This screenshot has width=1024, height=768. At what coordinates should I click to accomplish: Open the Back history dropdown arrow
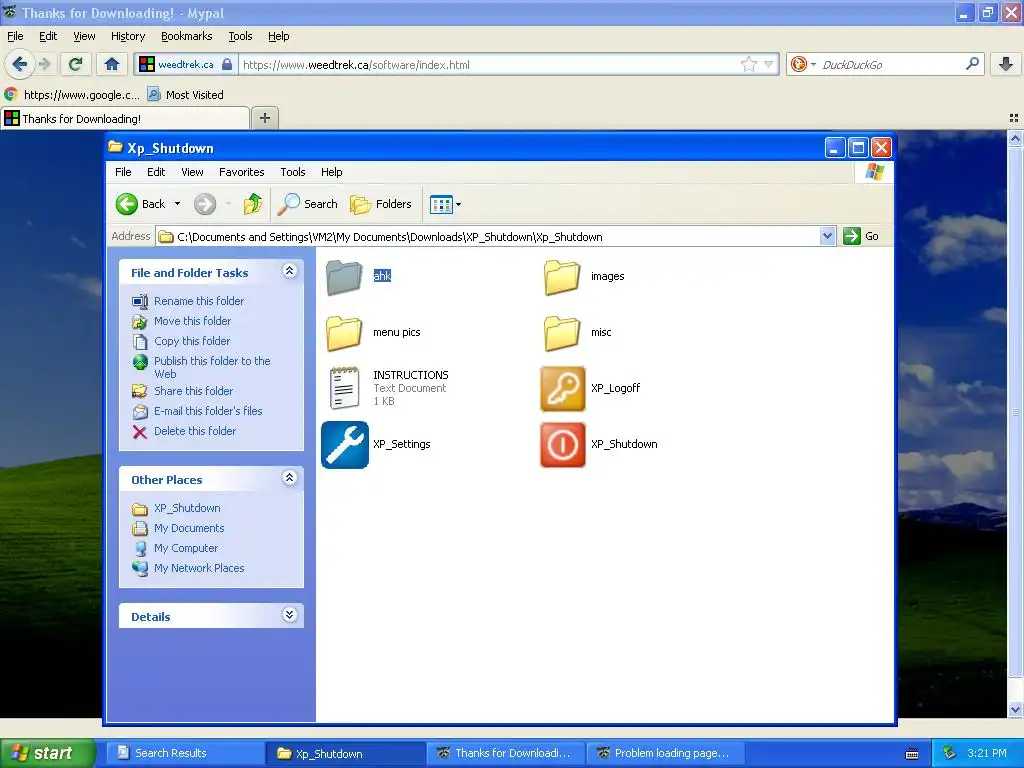click(x=178, y=204)
